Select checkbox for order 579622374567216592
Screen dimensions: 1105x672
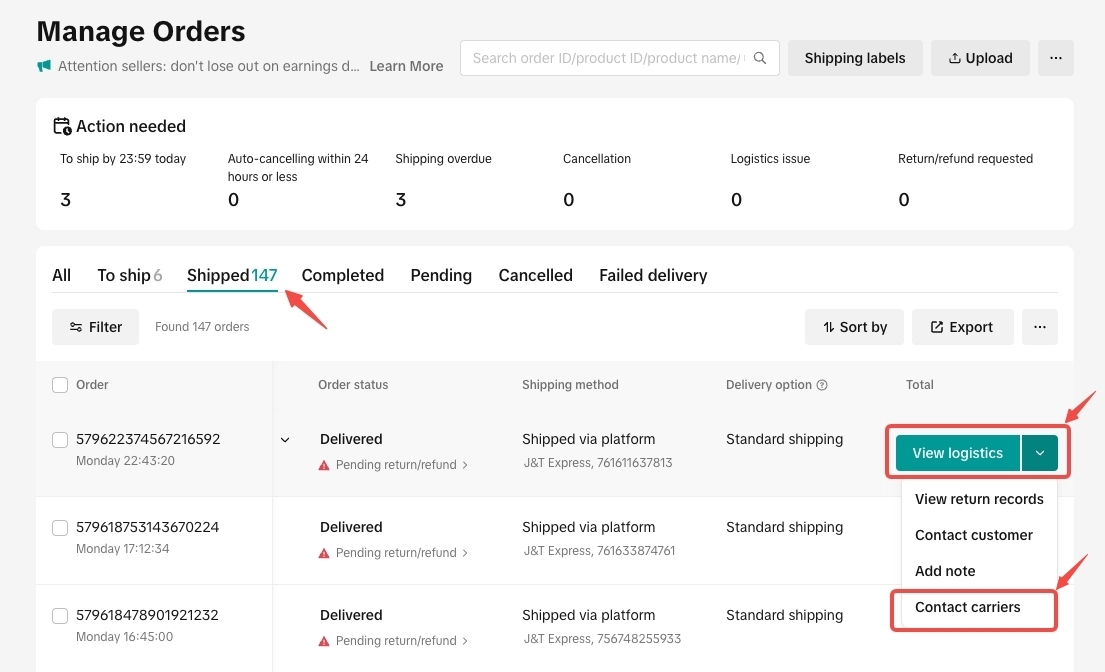point(60,440)
